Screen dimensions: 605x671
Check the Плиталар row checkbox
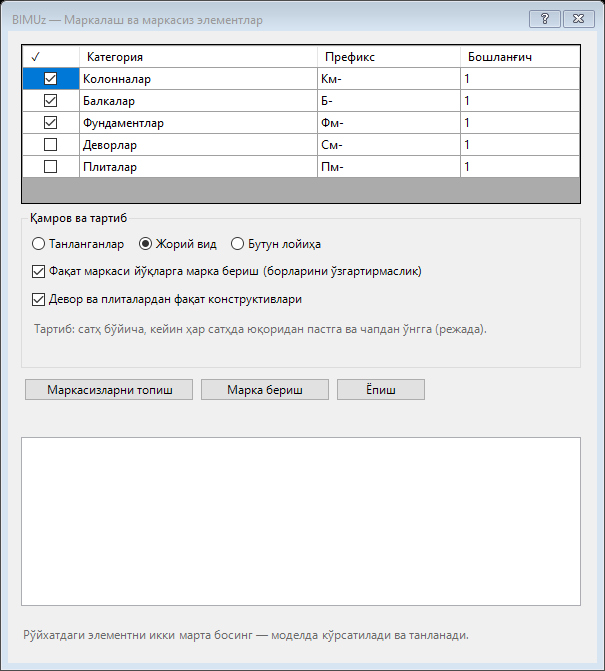coord(50,166)
